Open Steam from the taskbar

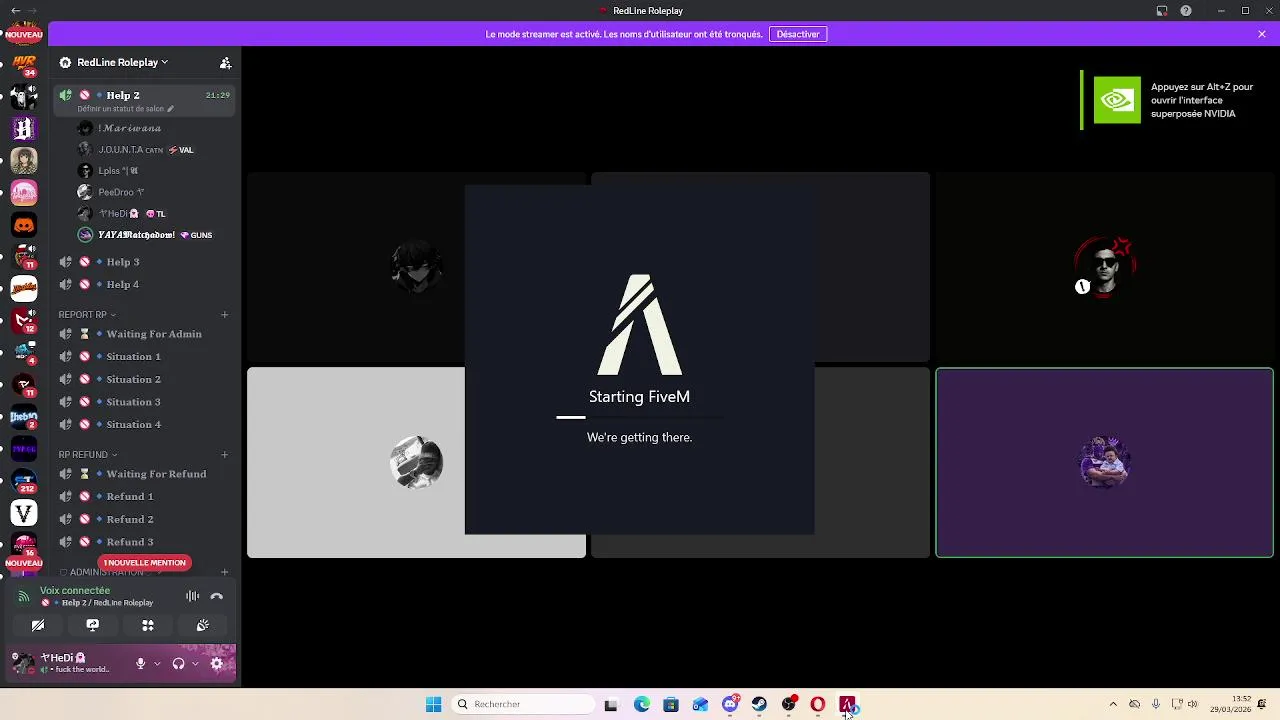pyautogui.click(x=759, y=704)
